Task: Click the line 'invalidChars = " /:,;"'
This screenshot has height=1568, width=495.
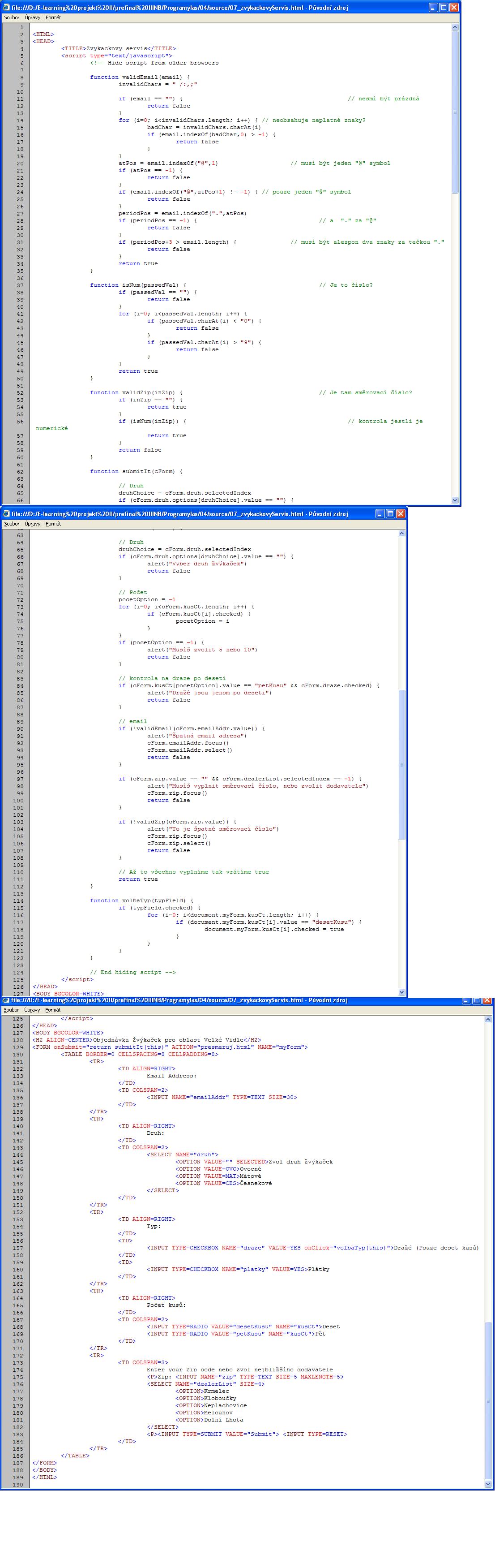Action: click(x=158, y=85)
